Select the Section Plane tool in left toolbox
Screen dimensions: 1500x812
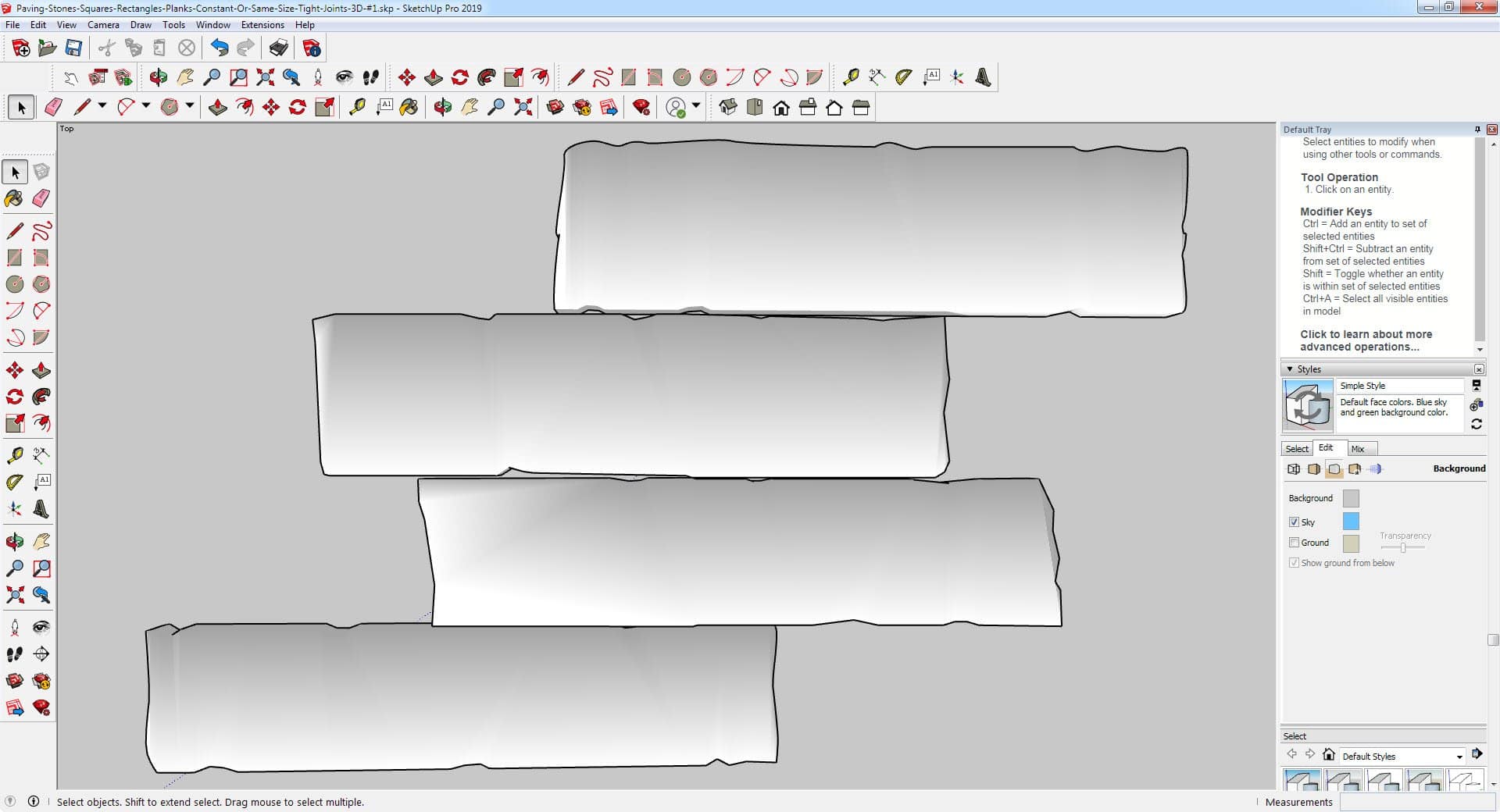click(41, 654)
